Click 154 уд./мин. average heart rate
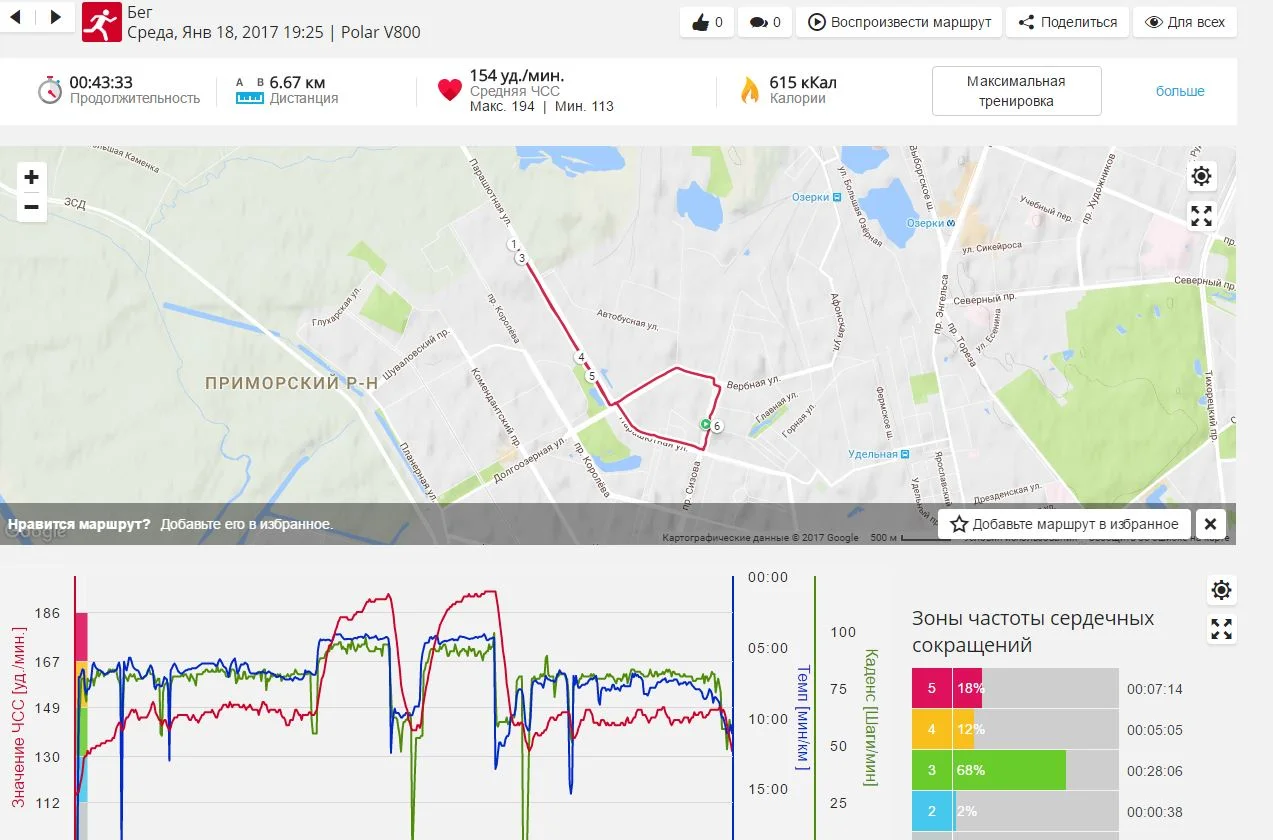Image resolution: width=1273 pixels, height=840 pixels. 517,76
